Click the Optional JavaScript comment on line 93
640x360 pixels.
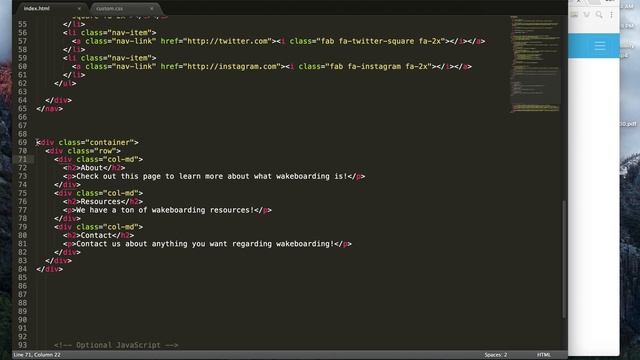click(x=116, y=345)
